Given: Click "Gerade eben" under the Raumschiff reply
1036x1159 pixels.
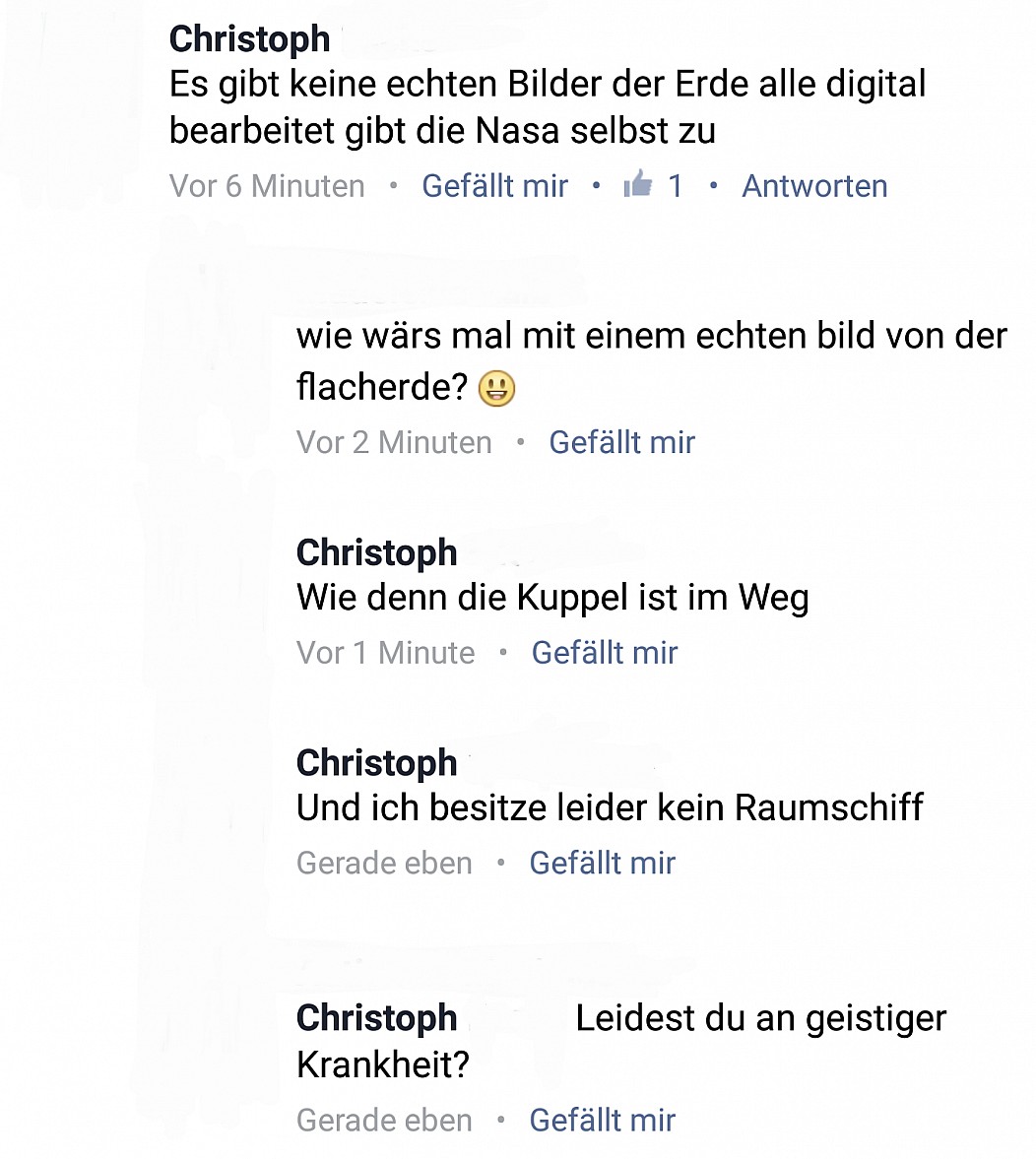Looking at the screenshot, I should (384, 864).
